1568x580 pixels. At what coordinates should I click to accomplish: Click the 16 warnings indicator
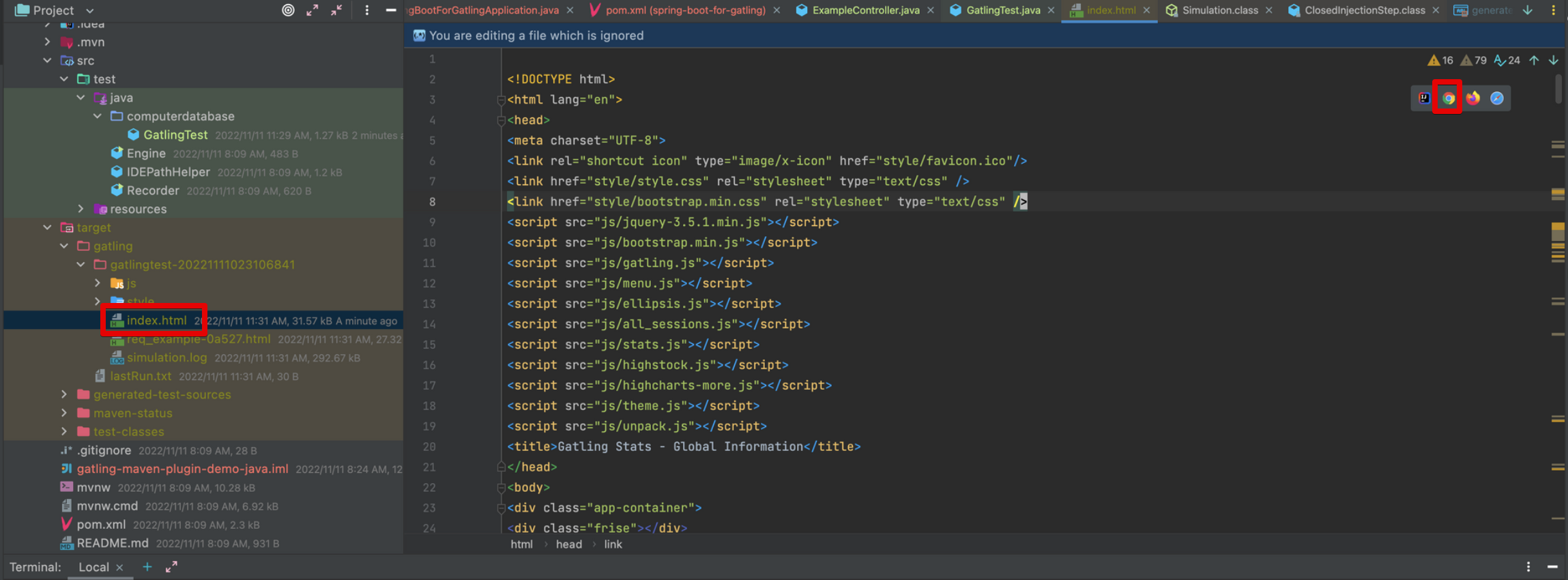click(1440, 61)
